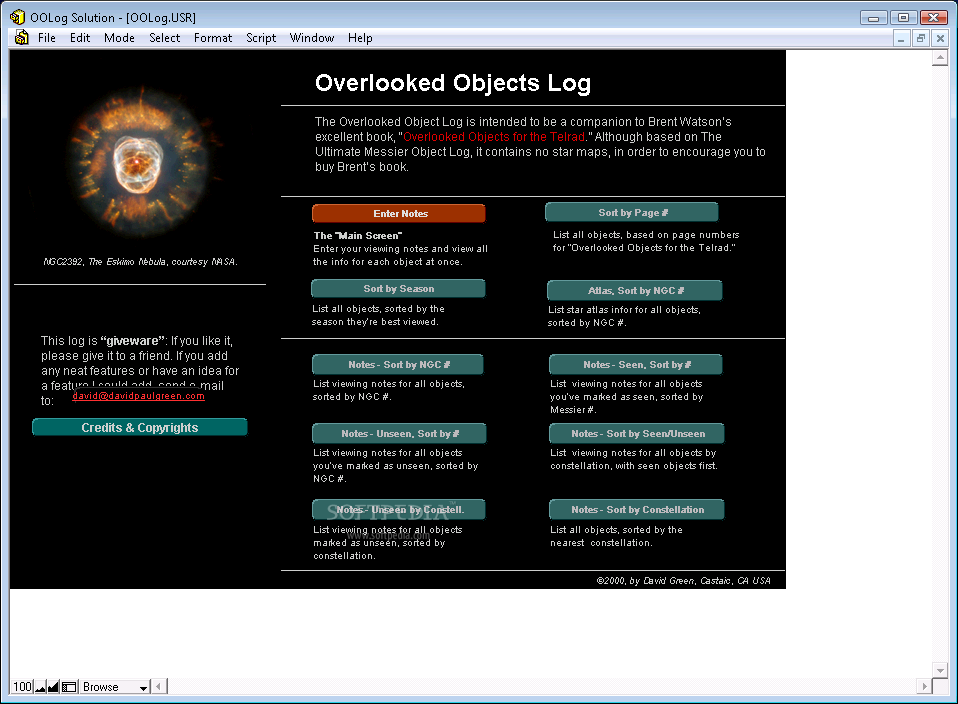Toggle the status area panel icon
Image resolution: width=958 pixels, height=704 pixels.
point(69,687)
